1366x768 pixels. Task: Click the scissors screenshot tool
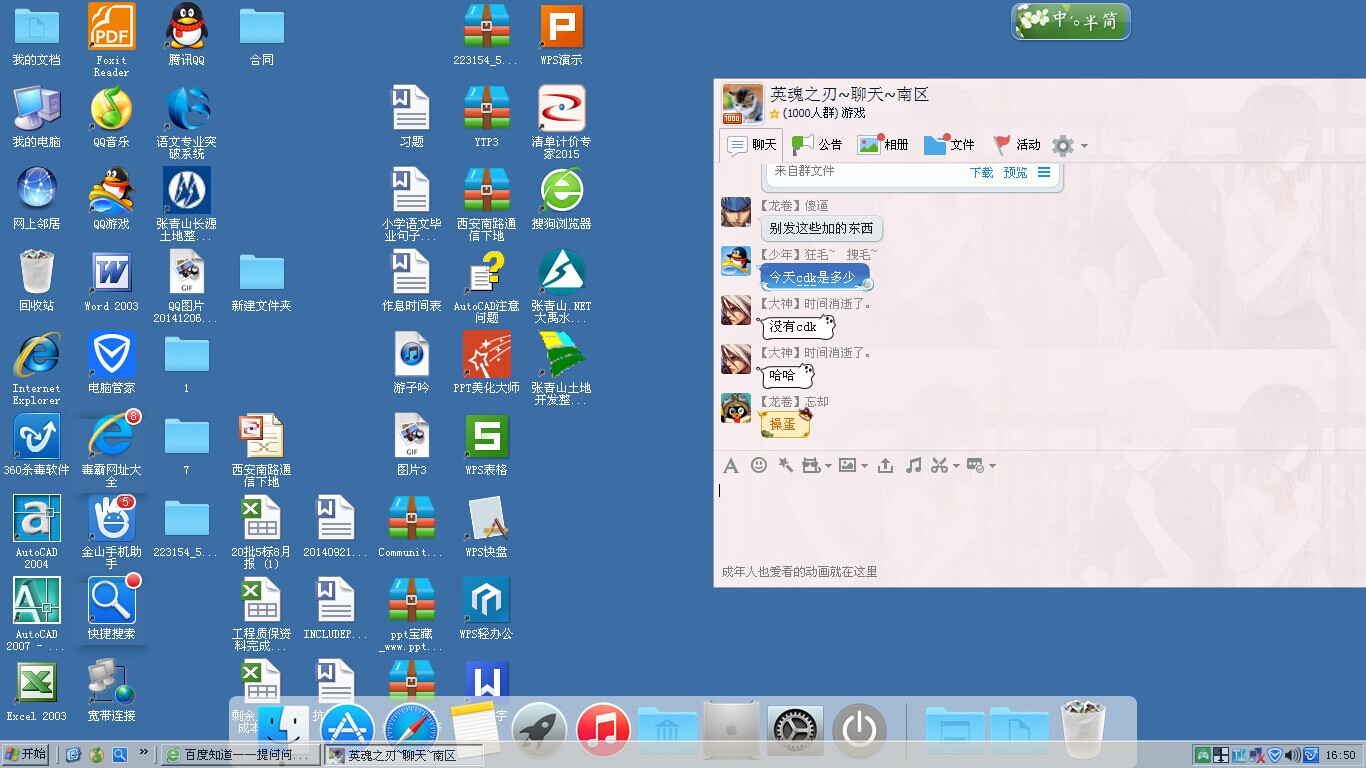[x=939, y=465]
